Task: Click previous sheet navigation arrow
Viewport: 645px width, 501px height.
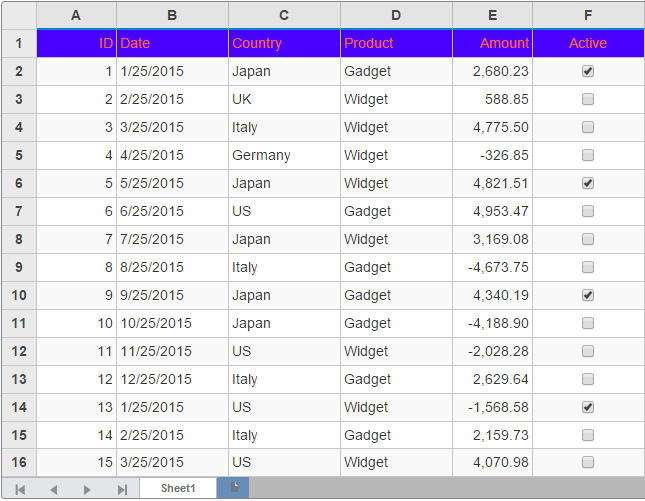Action: pos(54,489)
